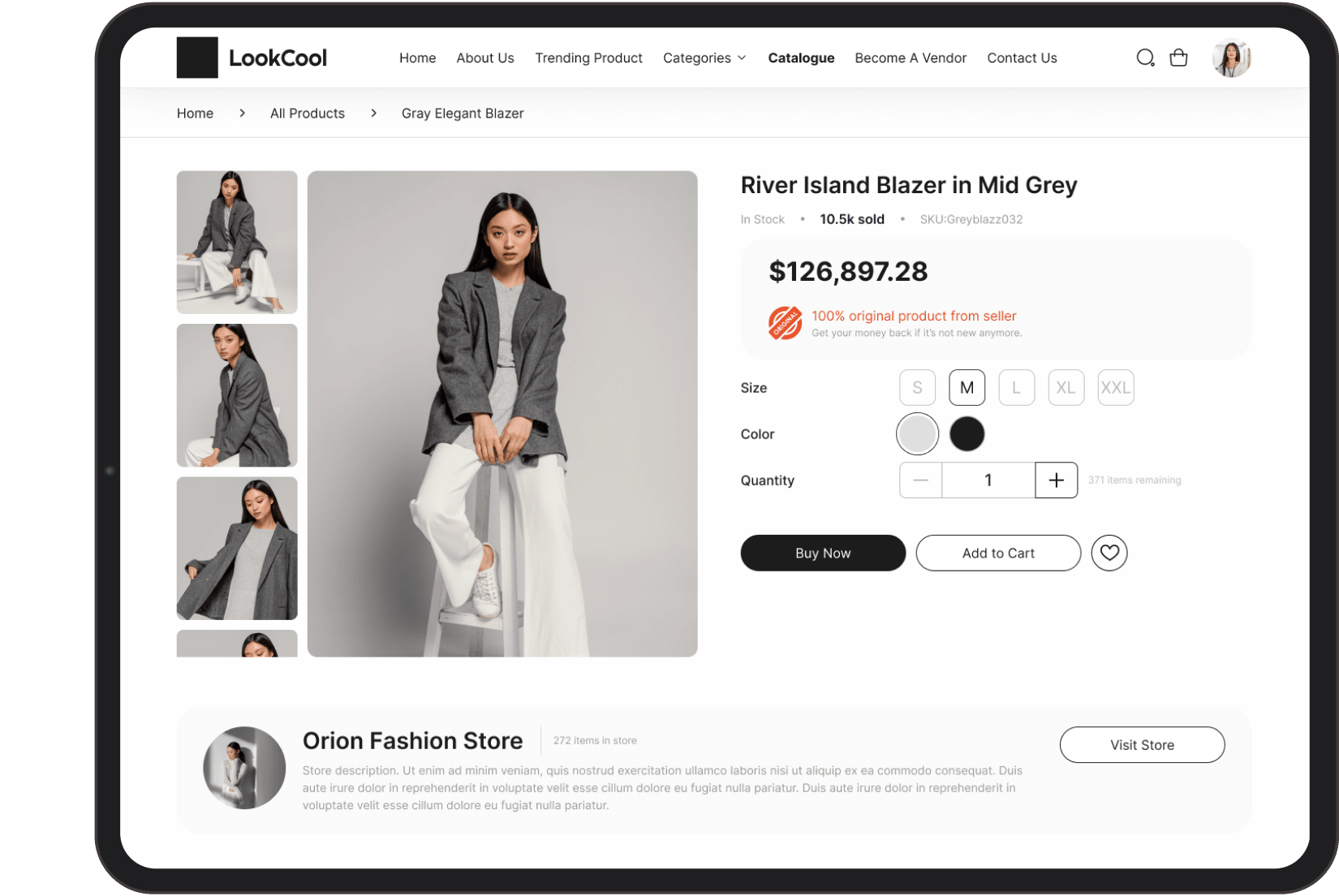Select size S option
Image resolution: width=1339 pixels, height=896 pixels.
917,388
